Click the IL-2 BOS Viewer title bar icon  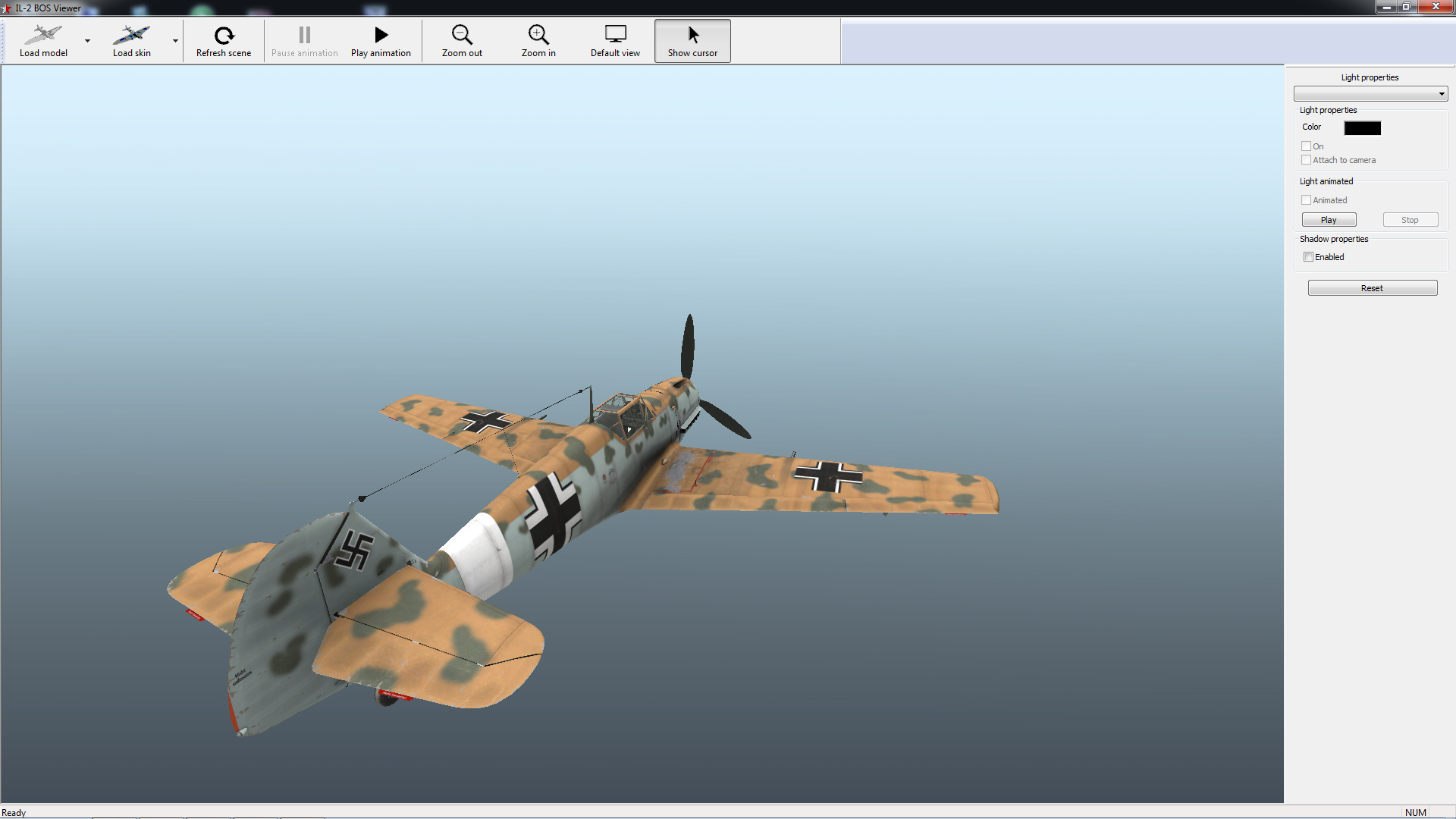[8, 8]
